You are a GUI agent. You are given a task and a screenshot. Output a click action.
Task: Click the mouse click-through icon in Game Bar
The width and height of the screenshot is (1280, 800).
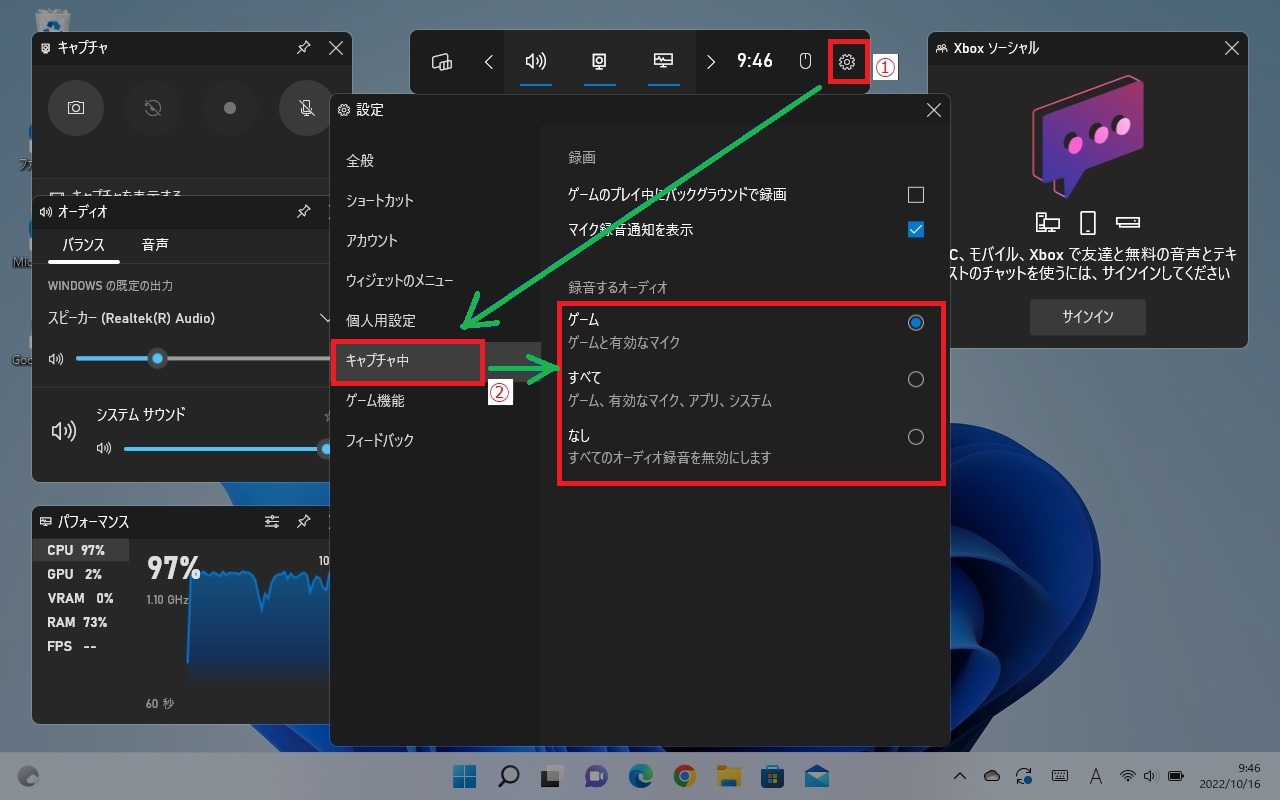click(805, 62)
